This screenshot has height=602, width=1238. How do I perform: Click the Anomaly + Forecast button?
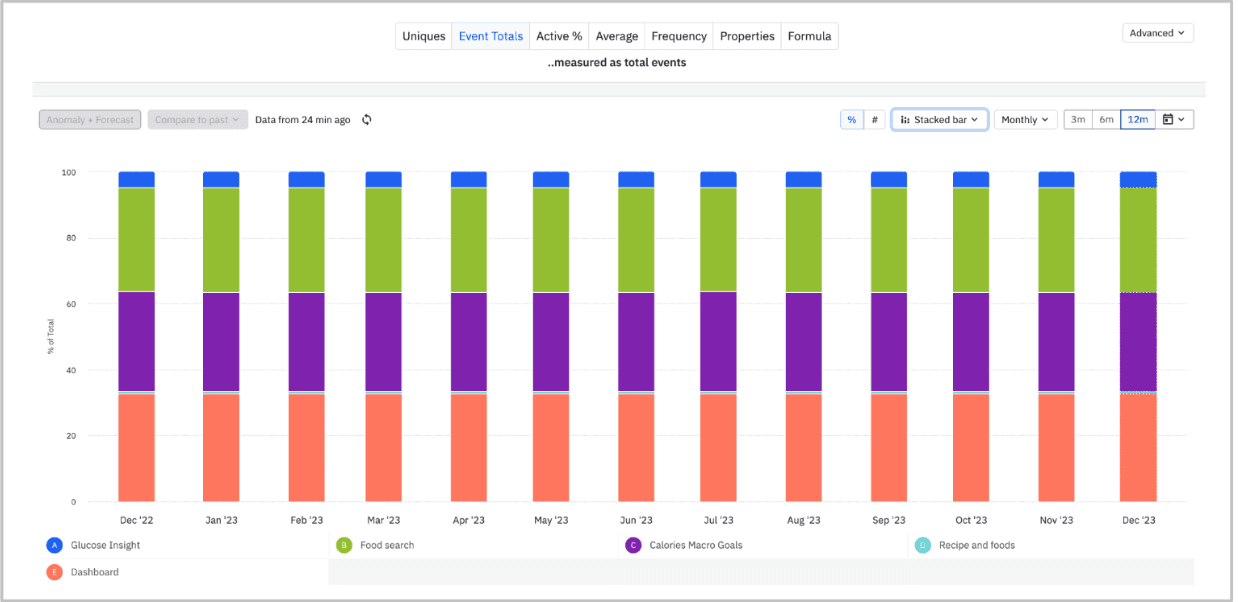(89, 119)
